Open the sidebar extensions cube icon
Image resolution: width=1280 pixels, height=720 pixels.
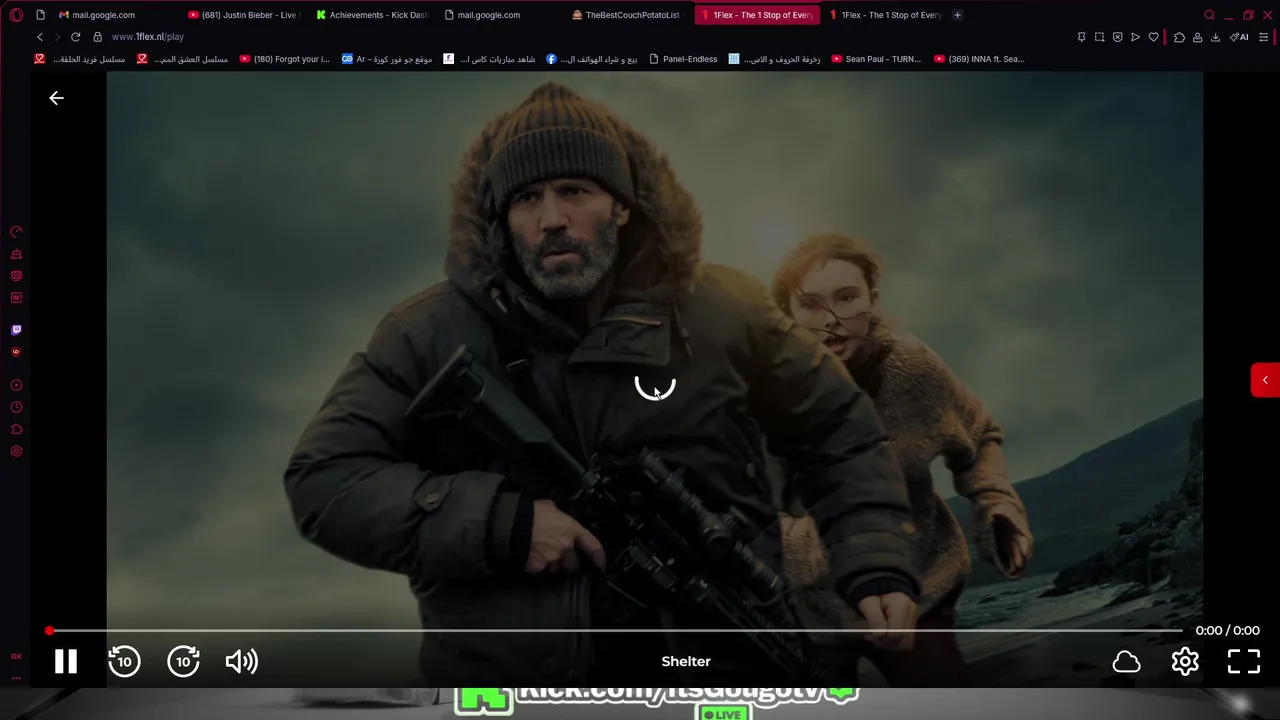click(16, 429)
